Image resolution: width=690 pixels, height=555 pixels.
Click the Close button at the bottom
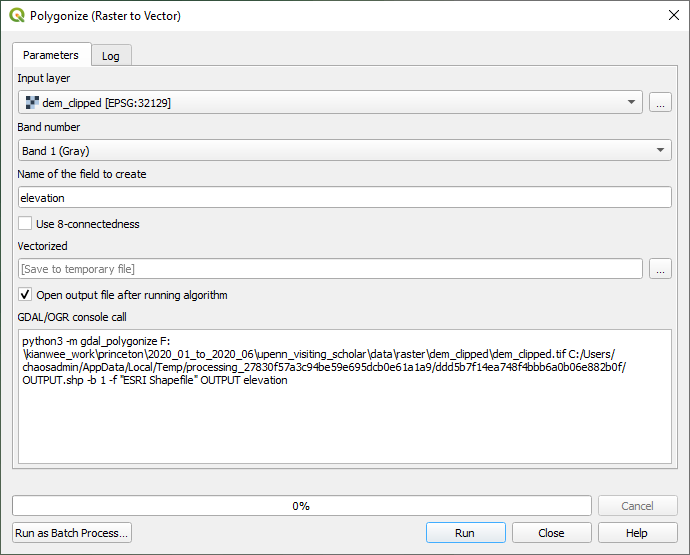551,533
